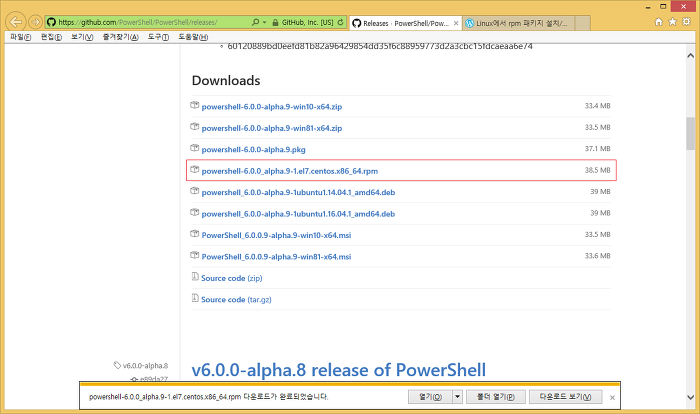
Task: Click package icon beside ubuntu 16.04 deb
Action: (x=194, y=213)
